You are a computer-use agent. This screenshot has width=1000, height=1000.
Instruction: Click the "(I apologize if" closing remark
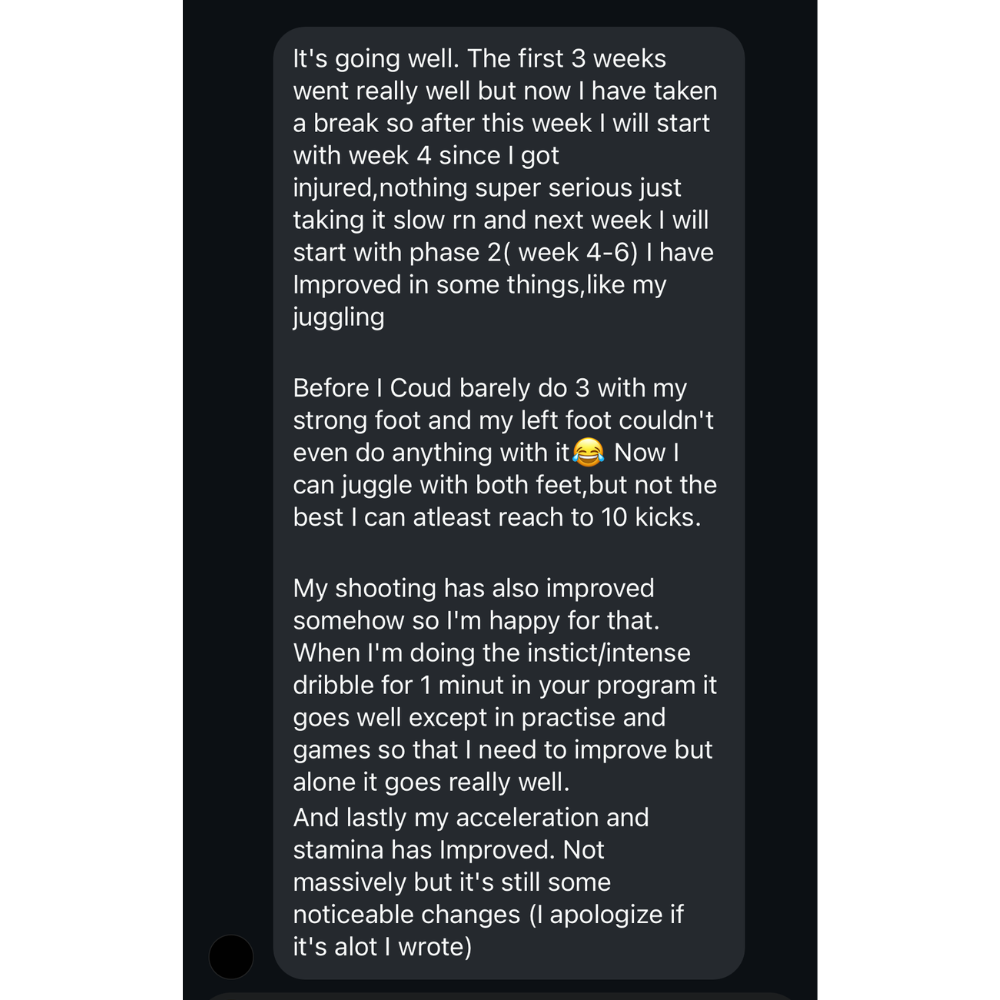click(606, 915)
